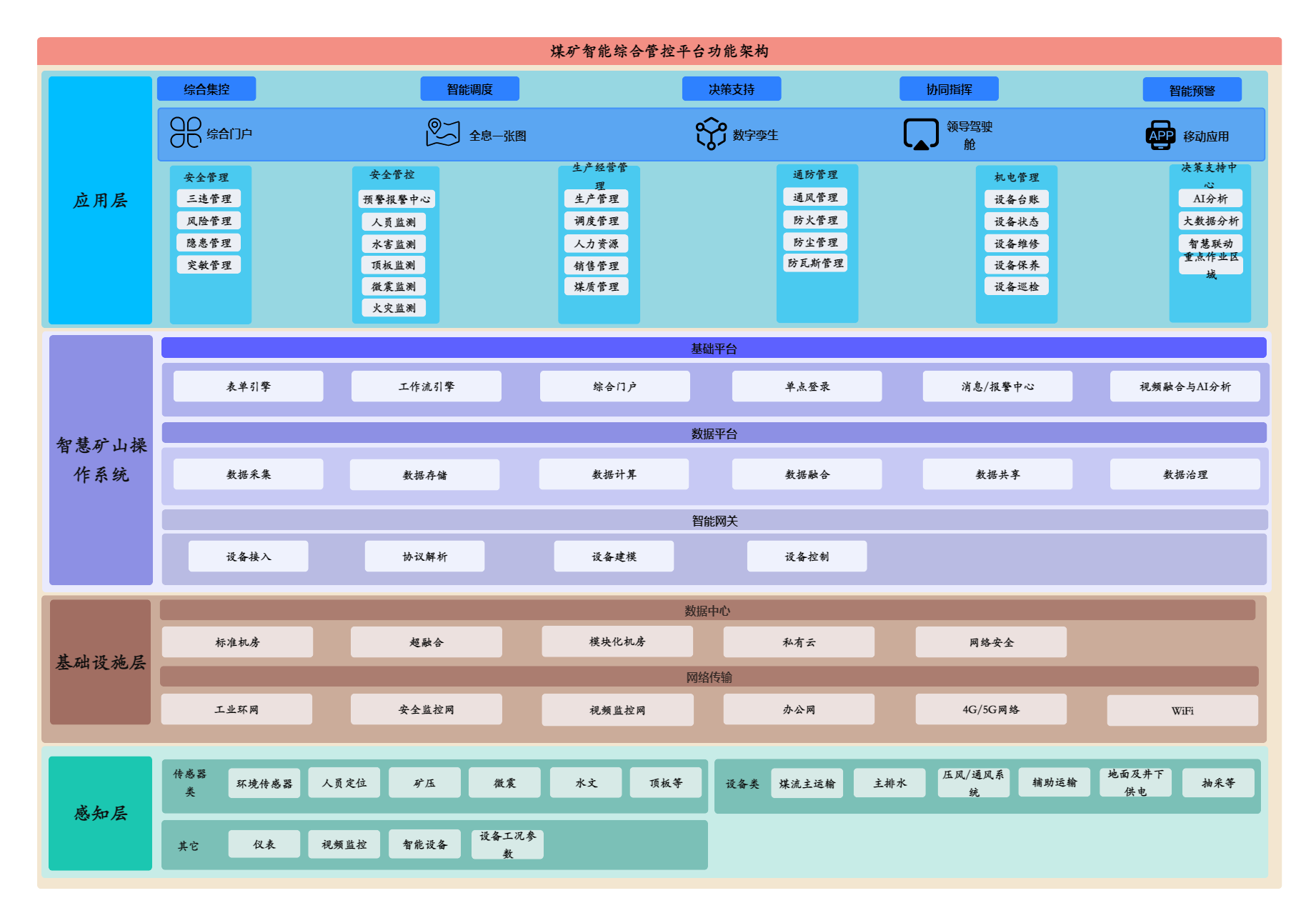Click the 数字孪生 hexagon network icon
The width and height of the screenshot is (1316, 923).
pos(711,134)
